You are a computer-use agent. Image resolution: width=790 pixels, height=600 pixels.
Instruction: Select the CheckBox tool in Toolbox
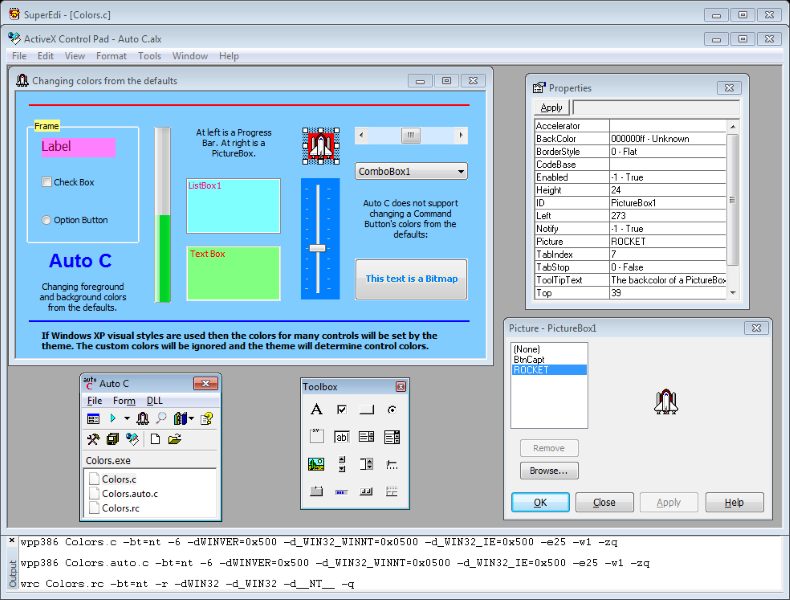tap(342, 409)
